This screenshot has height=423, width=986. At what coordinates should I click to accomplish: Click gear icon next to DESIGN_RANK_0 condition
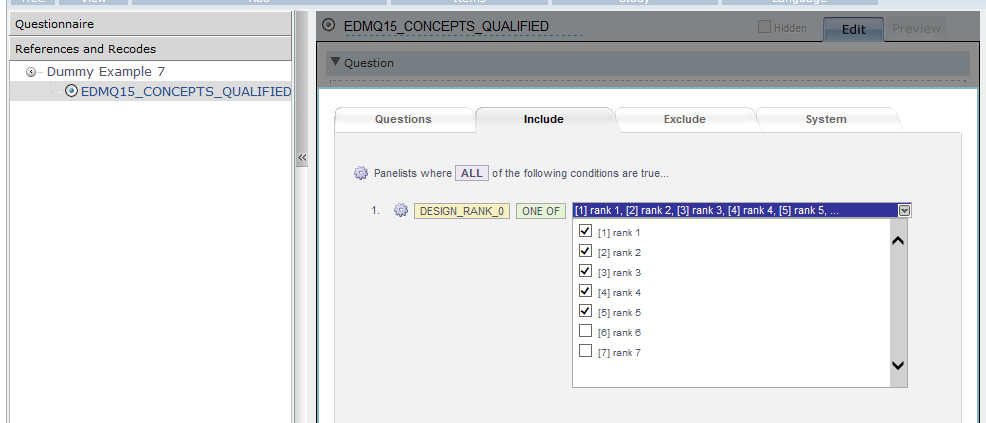tap(401, 211)
